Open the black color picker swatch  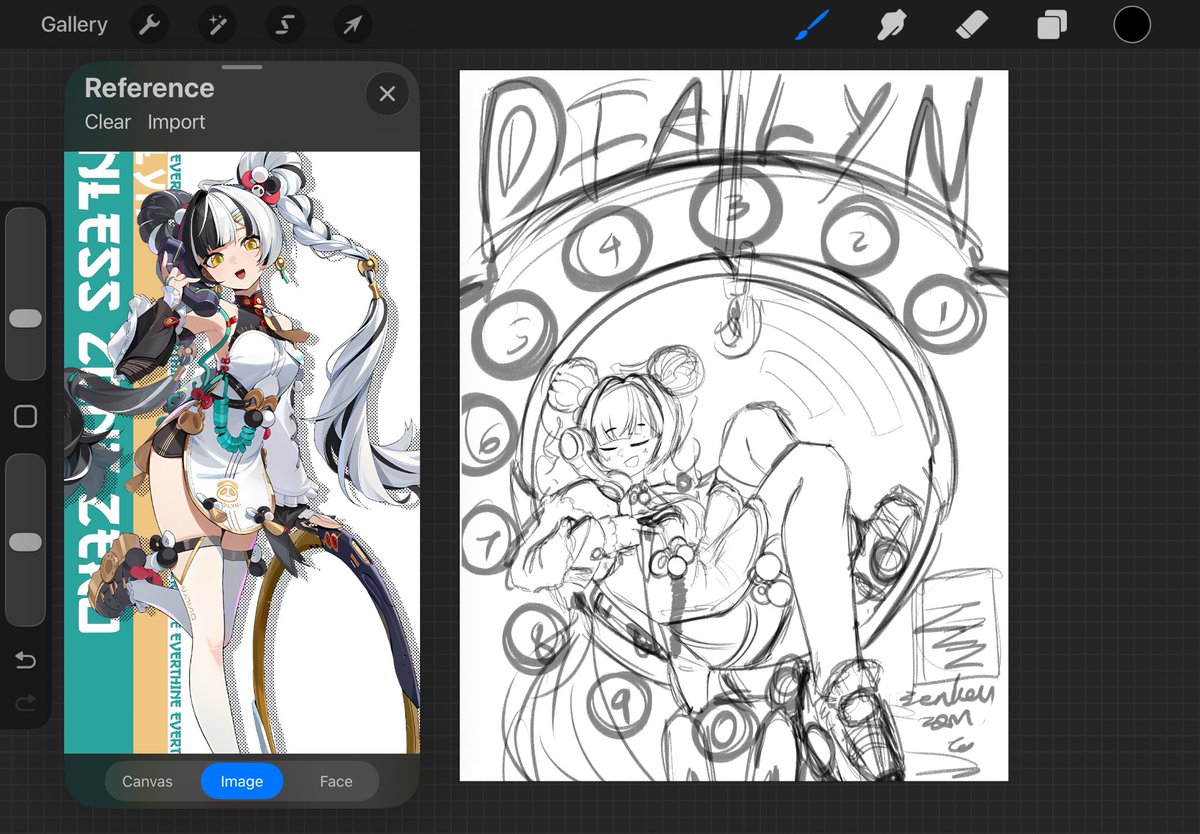1132,25
